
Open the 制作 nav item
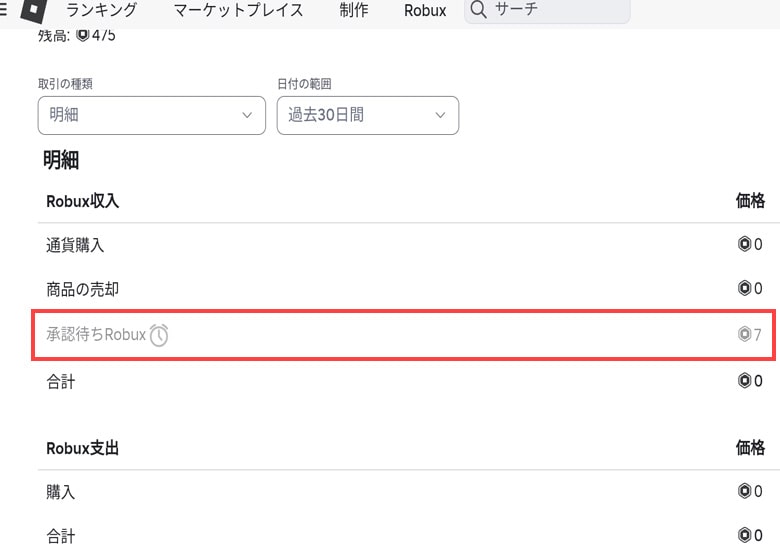pos(353,11)
